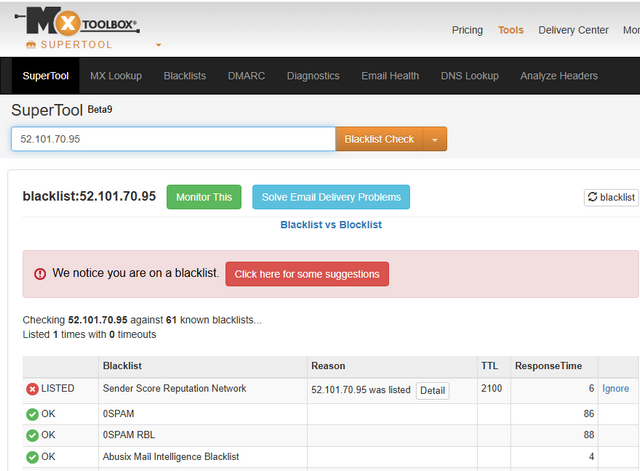Switch to the Blacklists tab
This screenshot has height=471, width=640.
pos(184,76)
